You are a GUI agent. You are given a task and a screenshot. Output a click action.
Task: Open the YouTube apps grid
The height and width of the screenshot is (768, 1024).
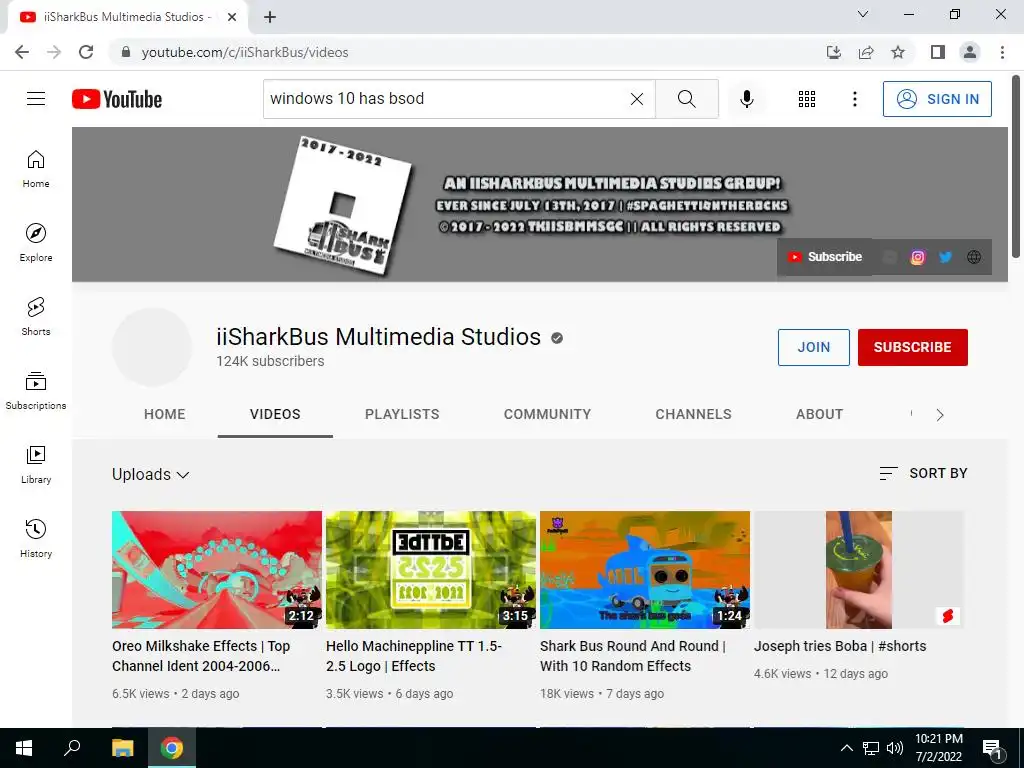coord(807,99)
